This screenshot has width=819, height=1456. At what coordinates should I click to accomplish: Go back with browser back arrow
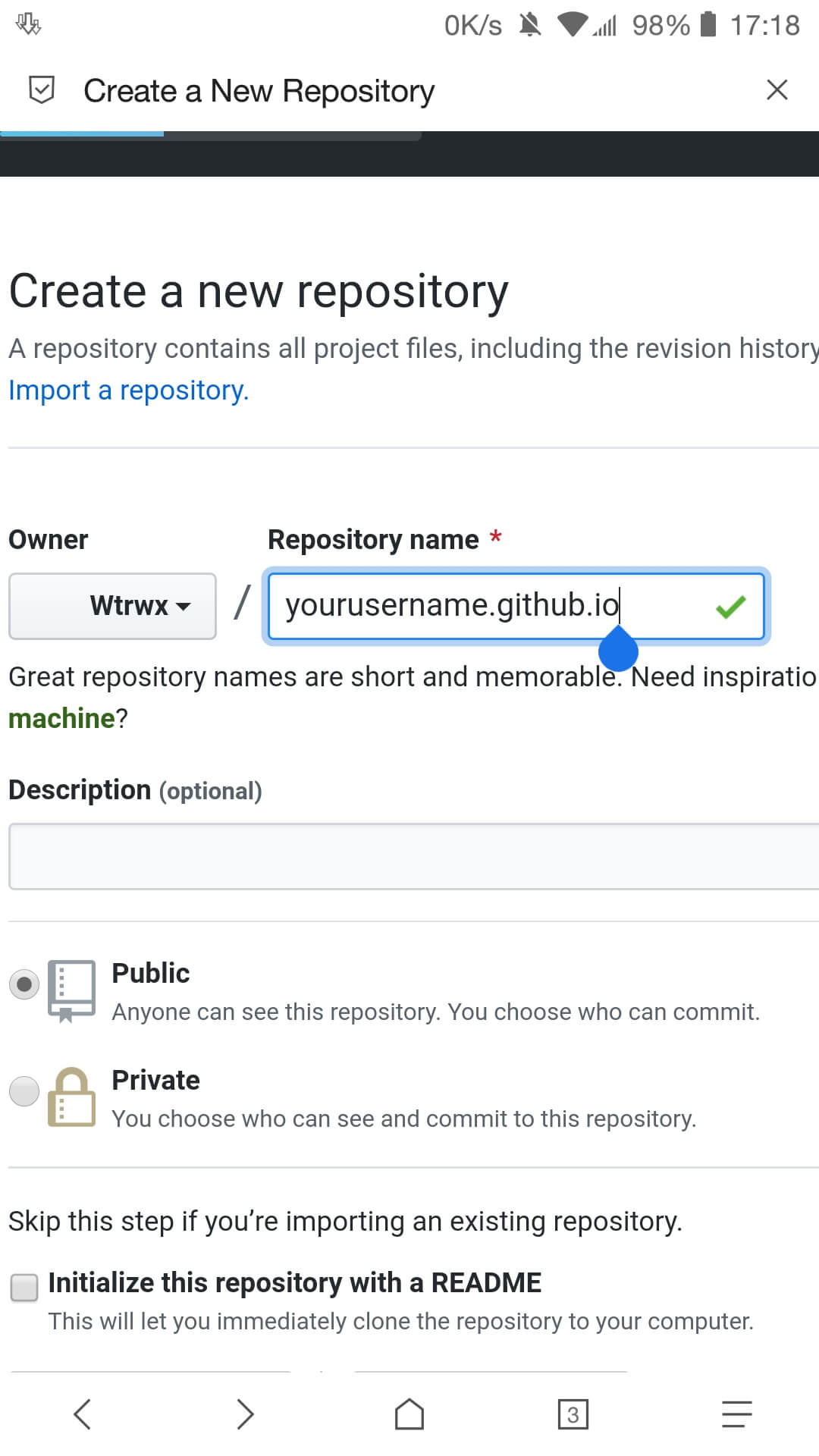pyautogui.click(x=82, y=1414)
